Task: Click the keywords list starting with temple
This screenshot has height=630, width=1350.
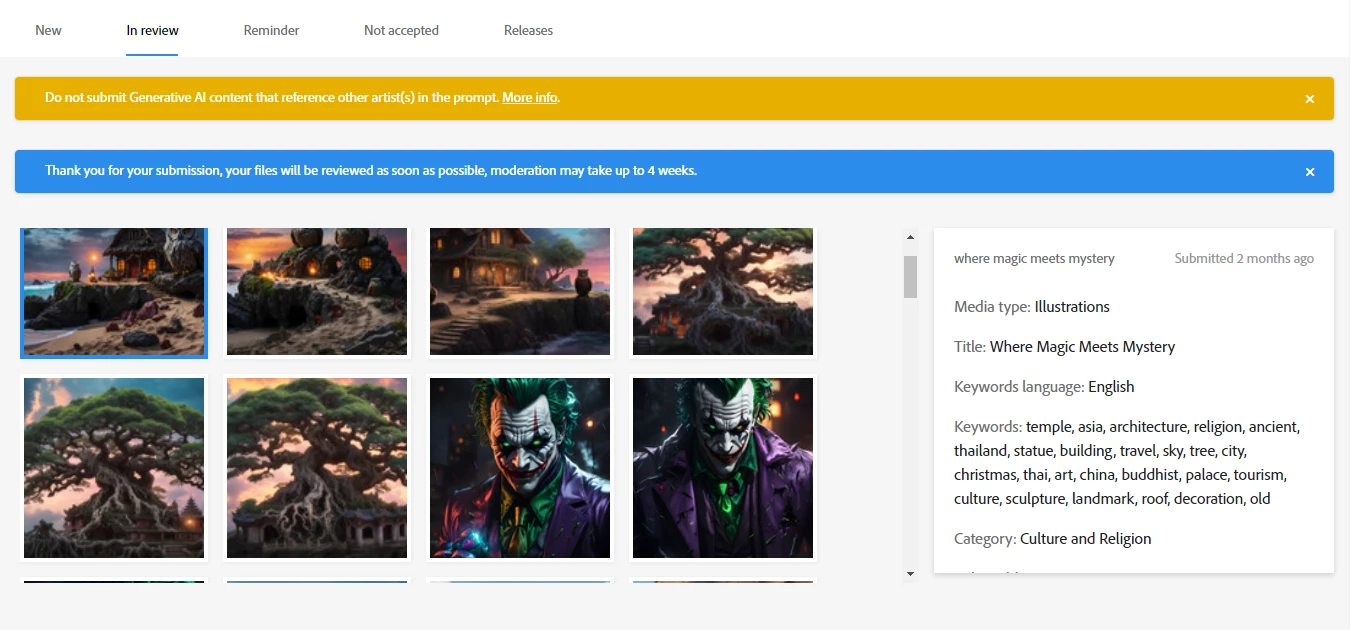Action: (x=1127, y=463)
